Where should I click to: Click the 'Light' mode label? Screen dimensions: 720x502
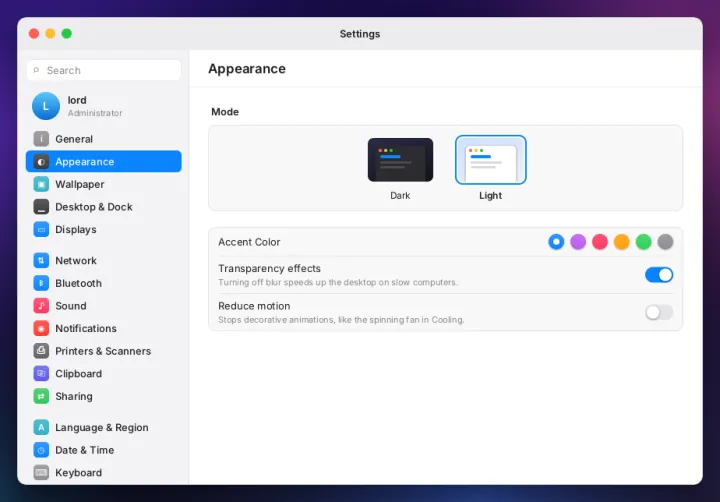[490, 195]
